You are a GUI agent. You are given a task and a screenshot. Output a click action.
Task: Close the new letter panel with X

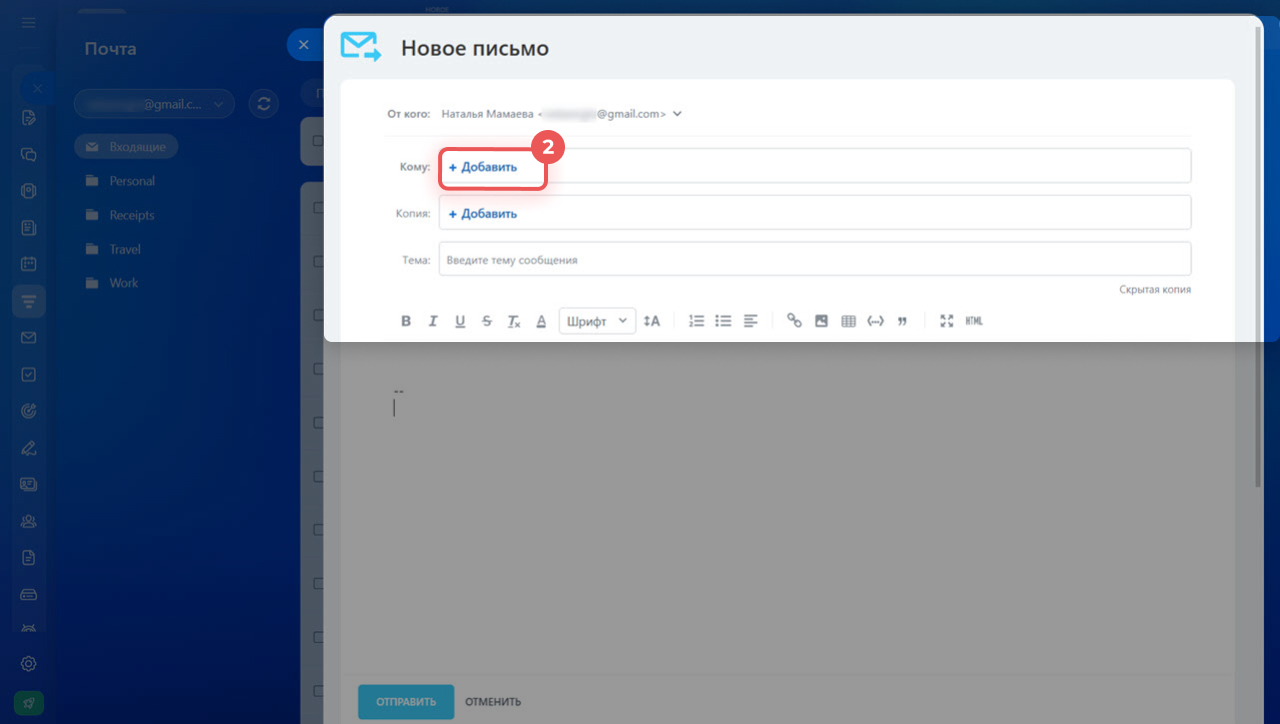coord(304,45)
